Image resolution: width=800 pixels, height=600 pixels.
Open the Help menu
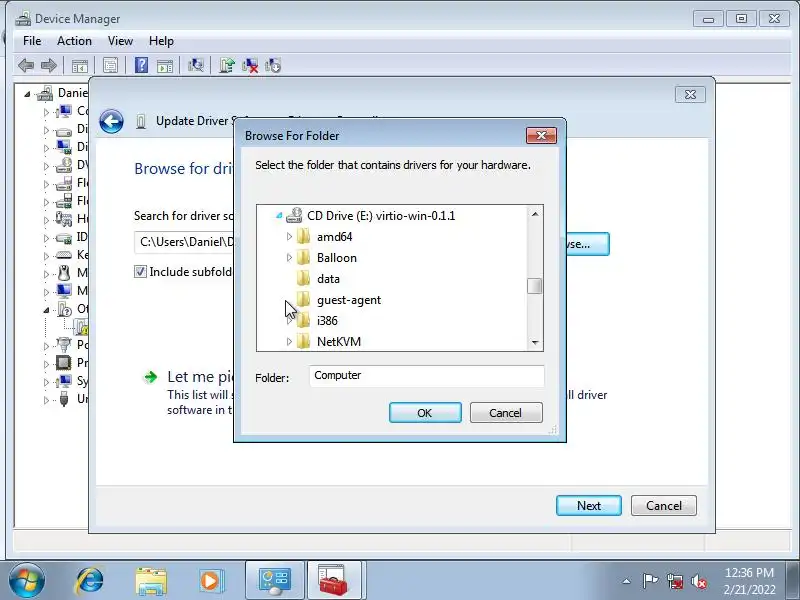pos(161,41)
